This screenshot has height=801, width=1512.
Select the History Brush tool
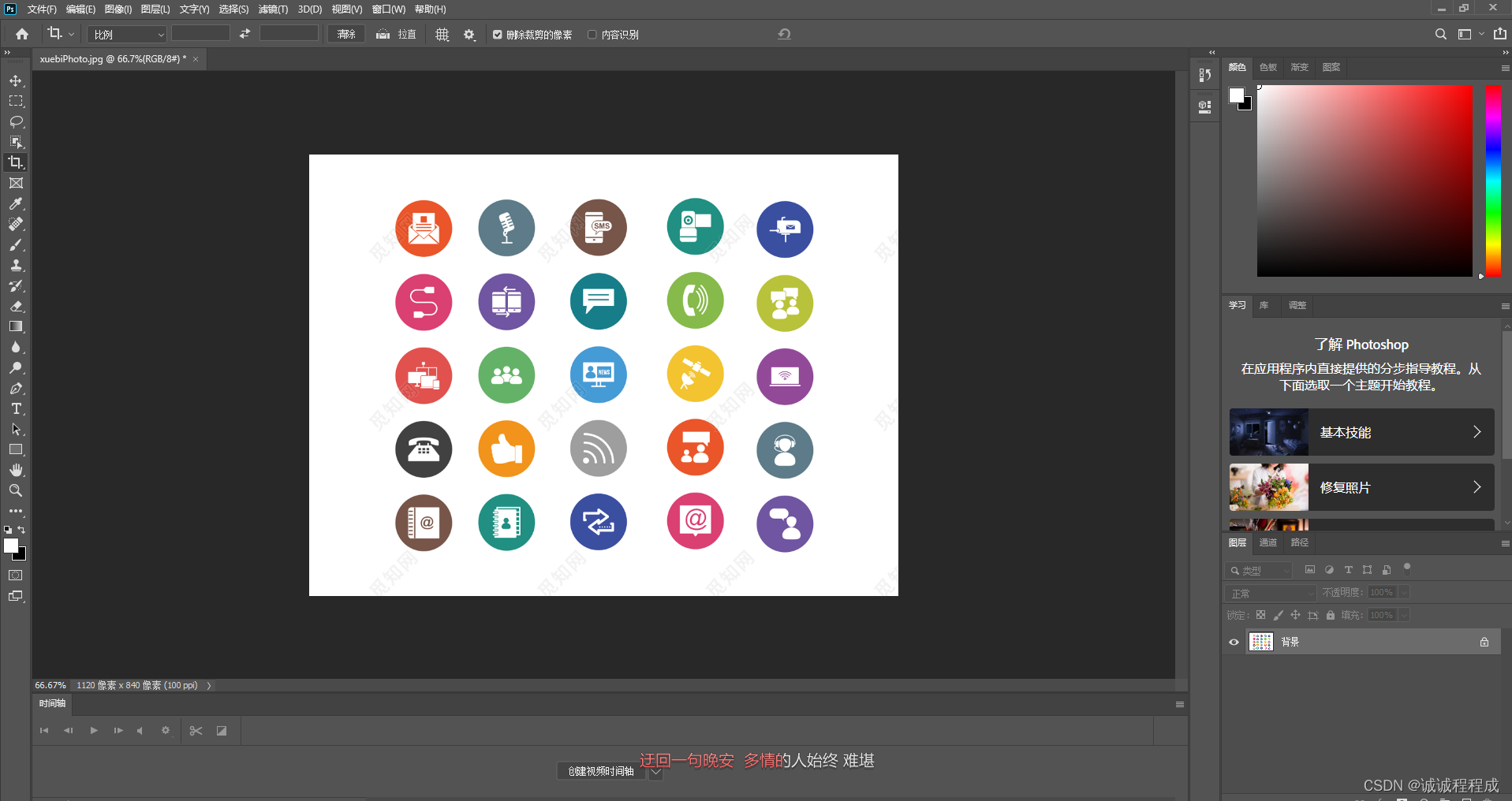coord(16,285)
